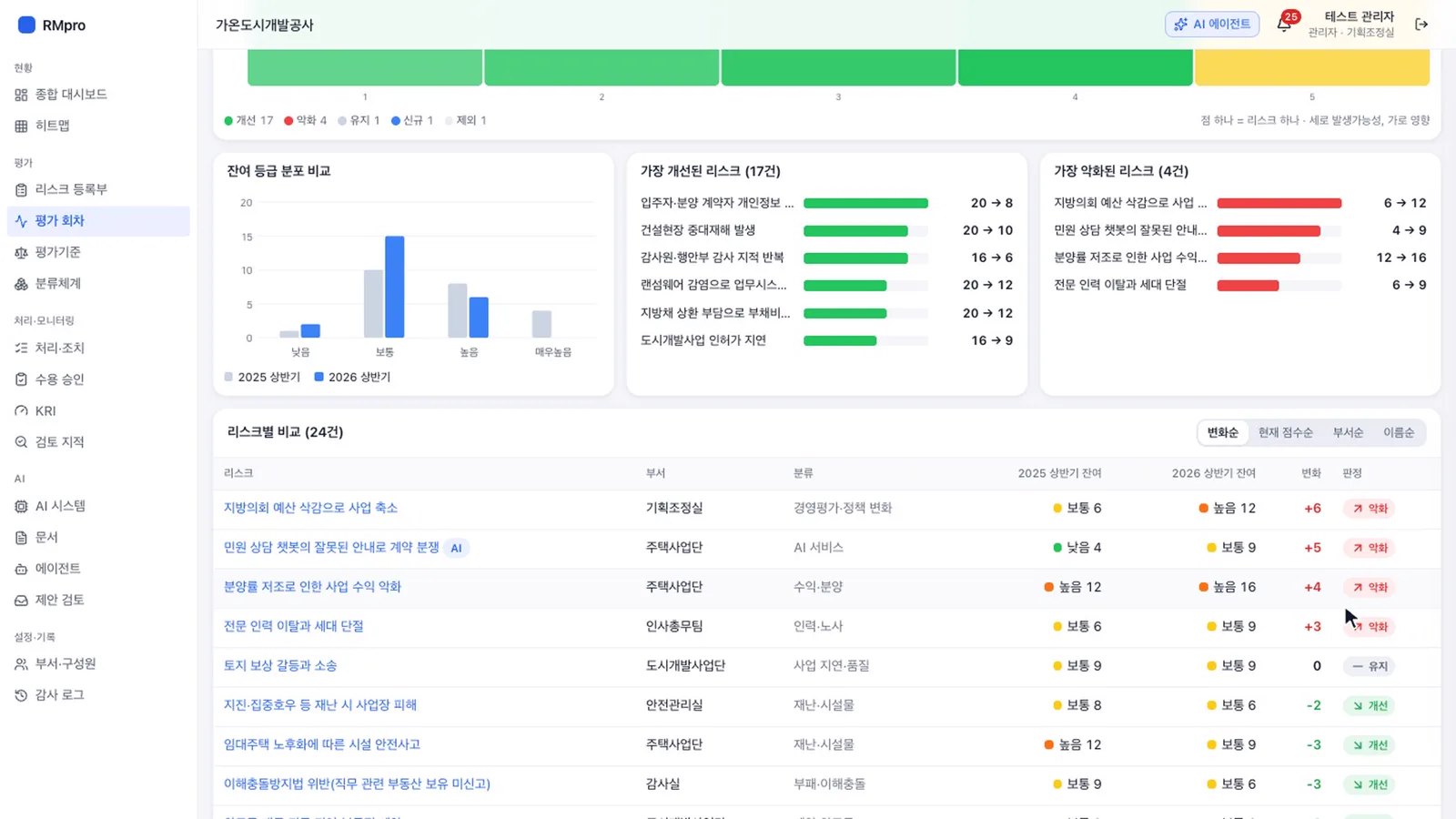Screen dimensions: 1456x819
Task: Click 악화 badge in 분양률 저조 row
Action: pos(1369,588)
